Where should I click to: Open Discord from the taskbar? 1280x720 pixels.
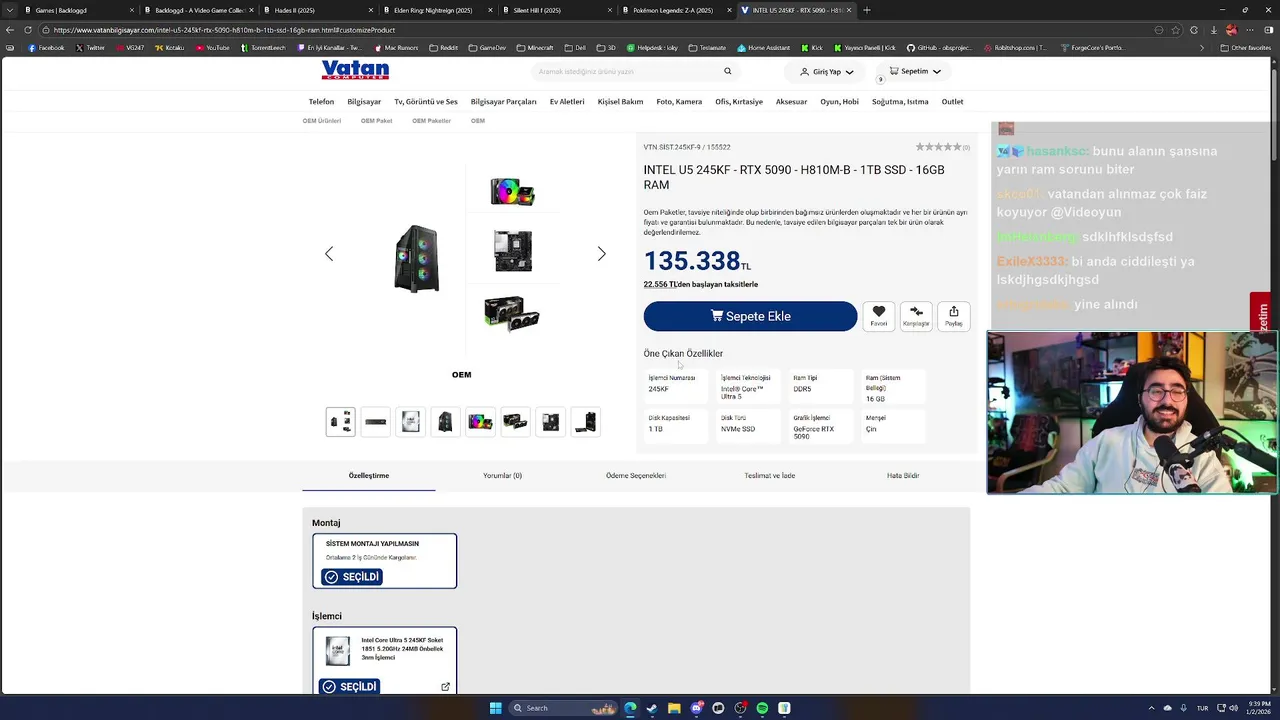[696, 708]
